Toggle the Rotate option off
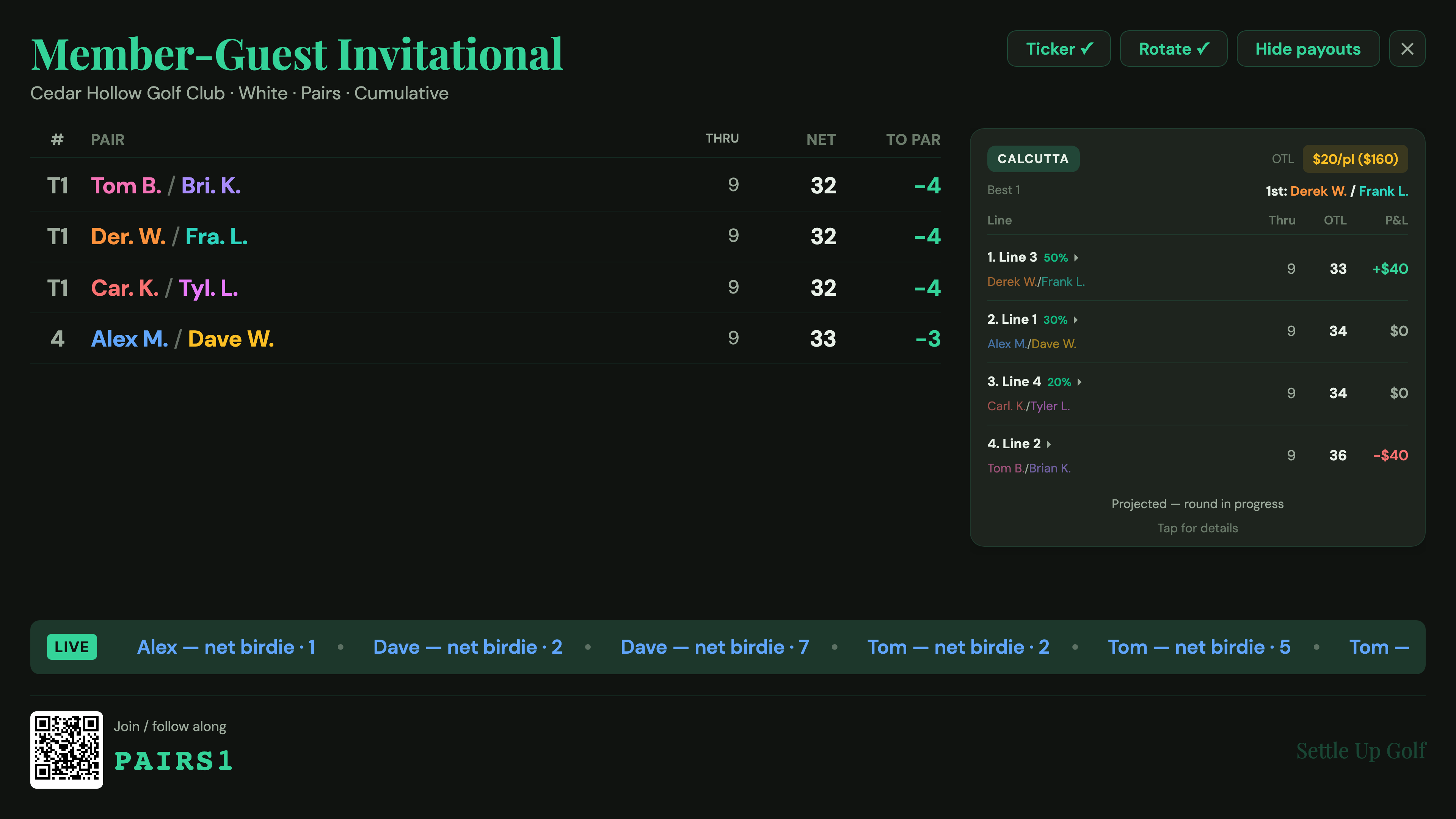 [1174, 49]
